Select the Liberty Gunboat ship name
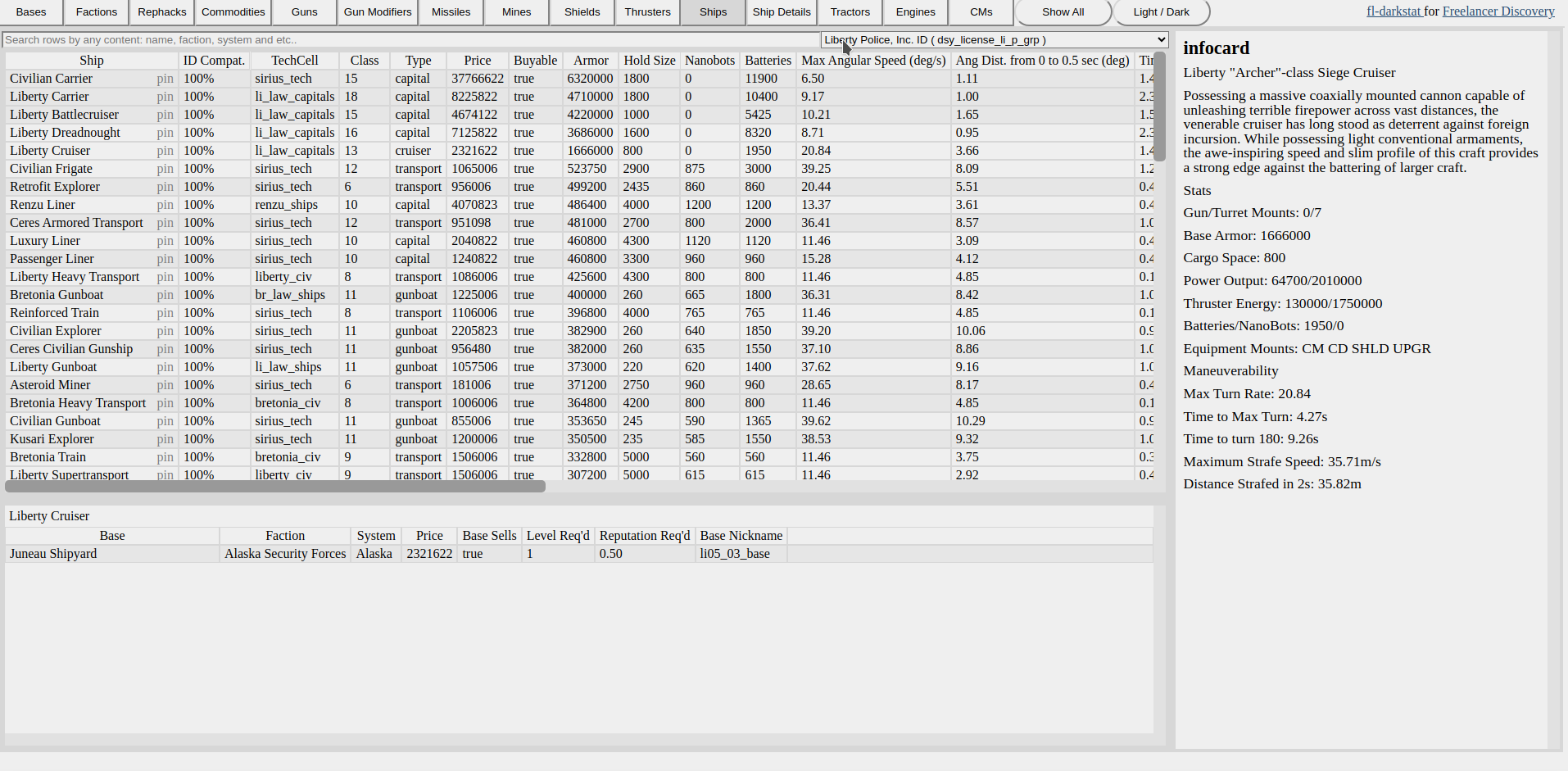 coord(53,367)
